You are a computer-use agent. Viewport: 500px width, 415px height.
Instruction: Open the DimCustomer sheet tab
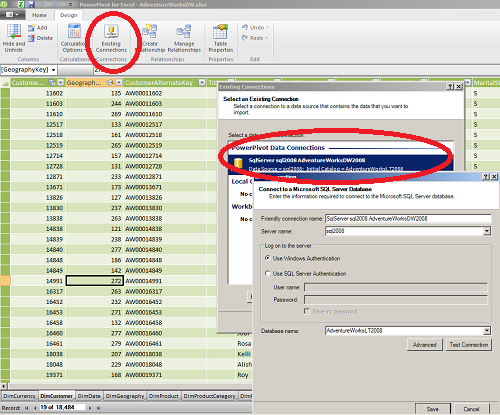(57, 396)
